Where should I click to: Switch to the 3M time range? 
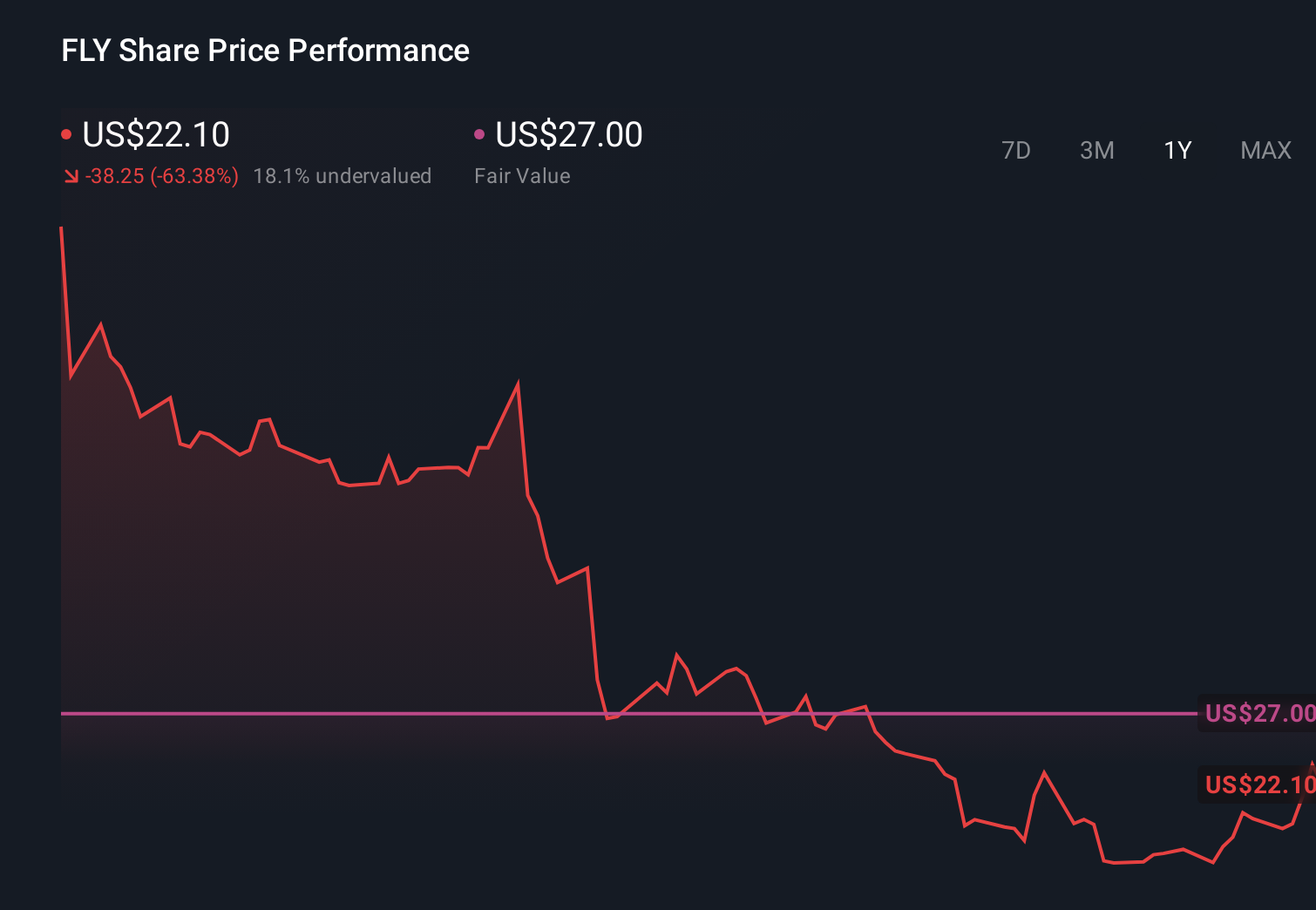point(1096,150)
